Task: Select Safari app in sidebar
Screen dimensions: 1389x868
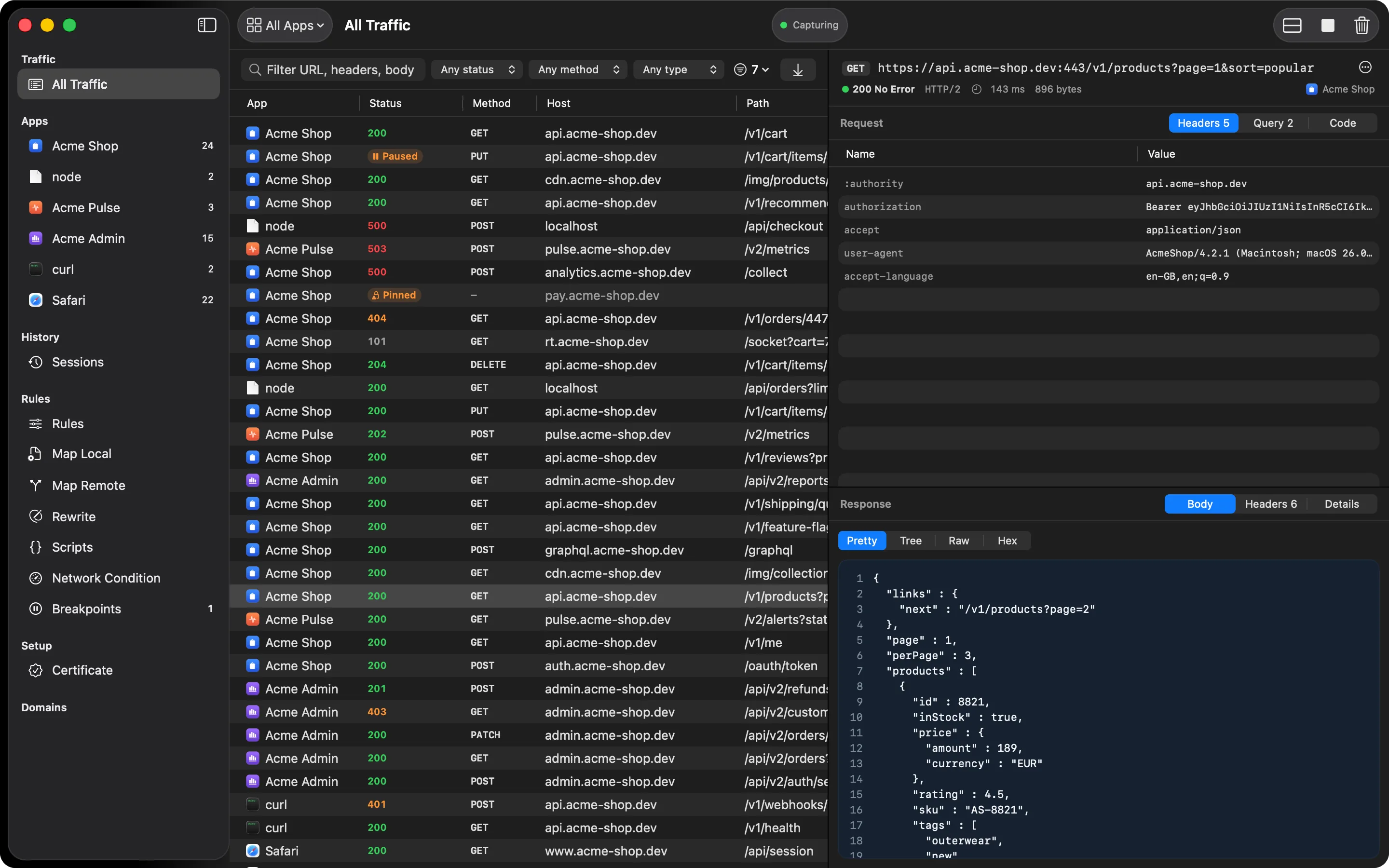Action: 119,300
